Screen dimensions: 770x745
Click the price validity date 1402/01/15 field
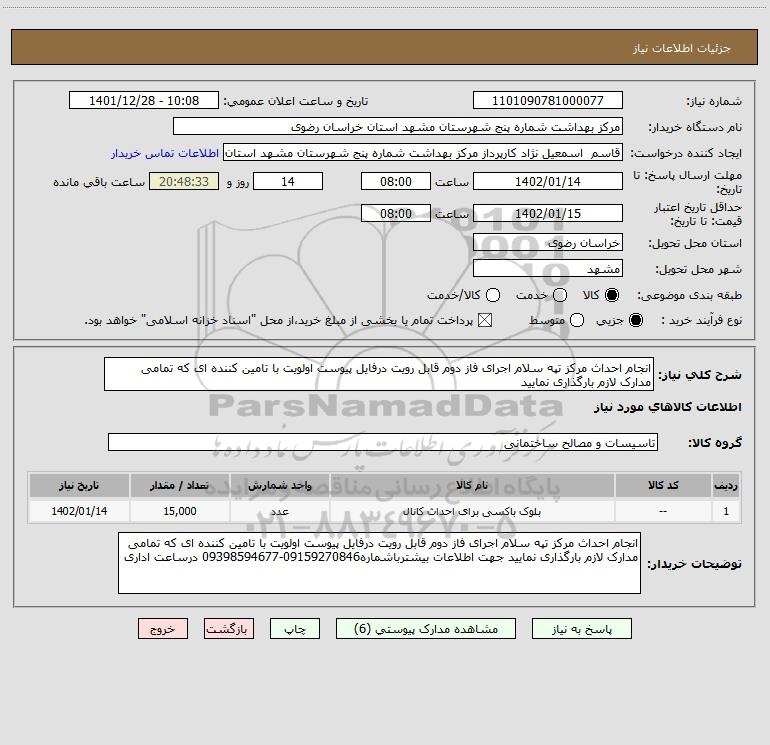(548, 213)
